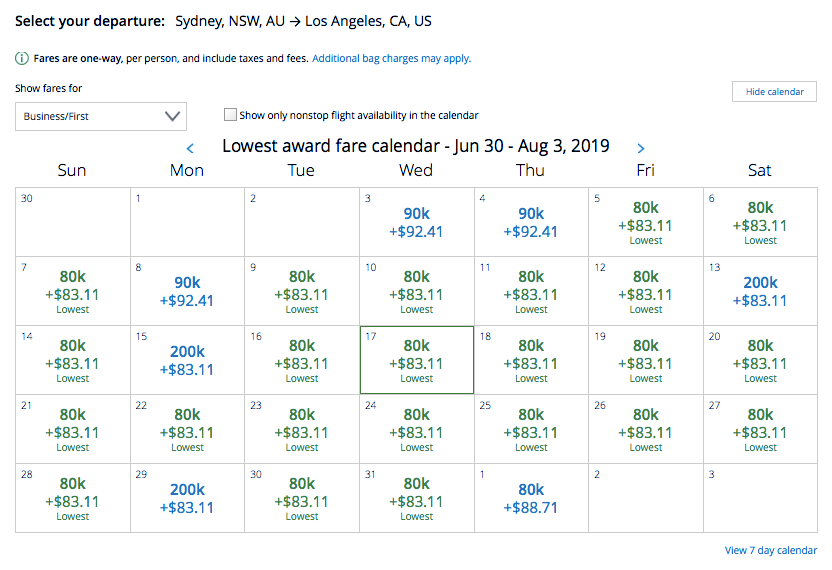The width and height of the screenshot is (832, 570).
Task: Select July 17 fare cell
Action: (x=416, y=358)
